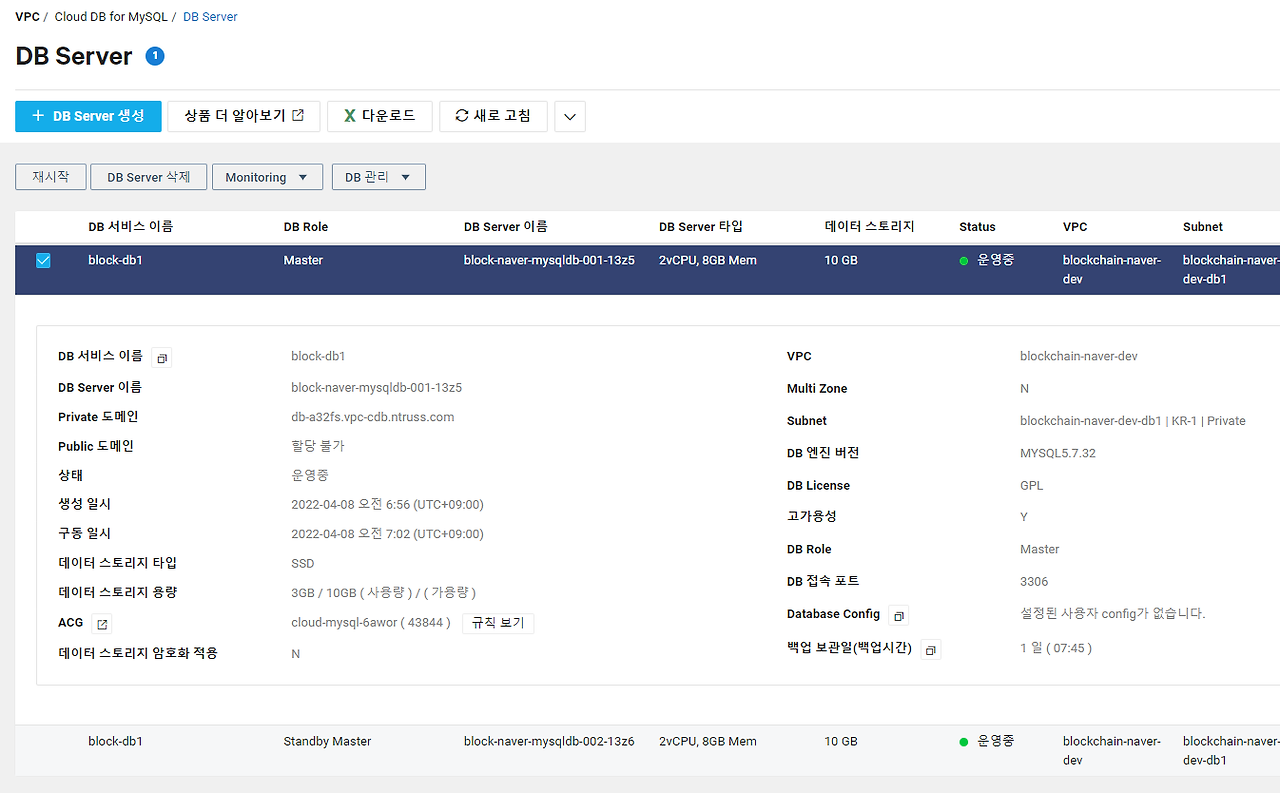Click the 할당 불가 Public domain value
This screenshot has height=793, width=1280.
tap(318, 446)
